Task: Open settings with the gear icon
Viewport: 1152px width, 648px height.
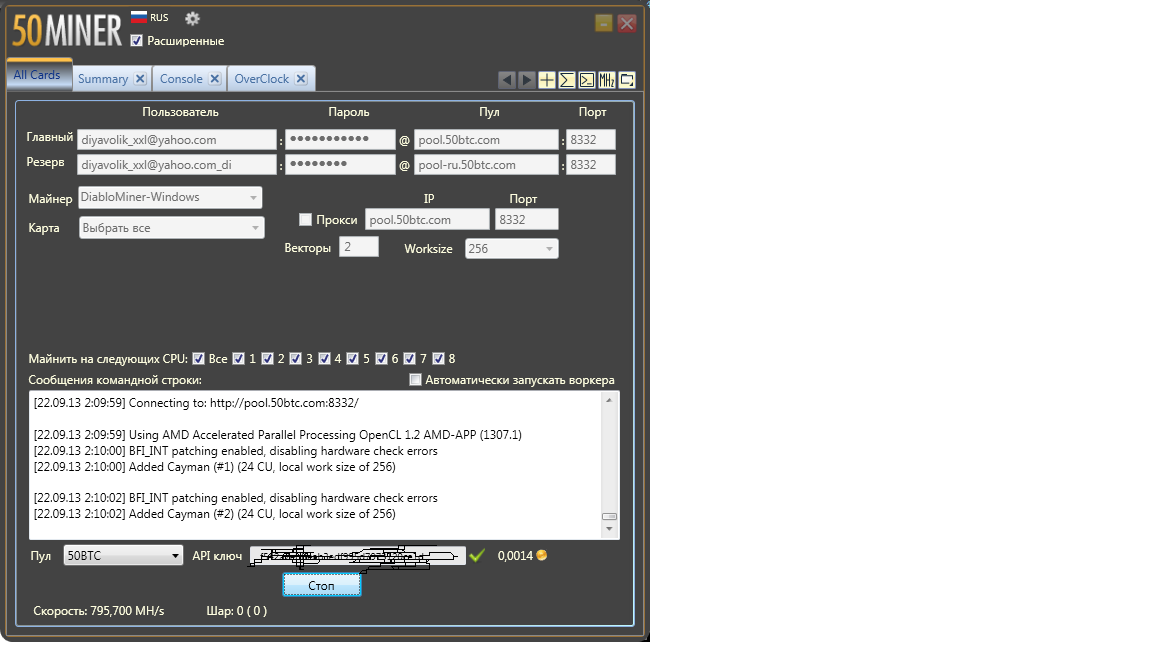Action: pyautogui.click(x=192, y=18)
